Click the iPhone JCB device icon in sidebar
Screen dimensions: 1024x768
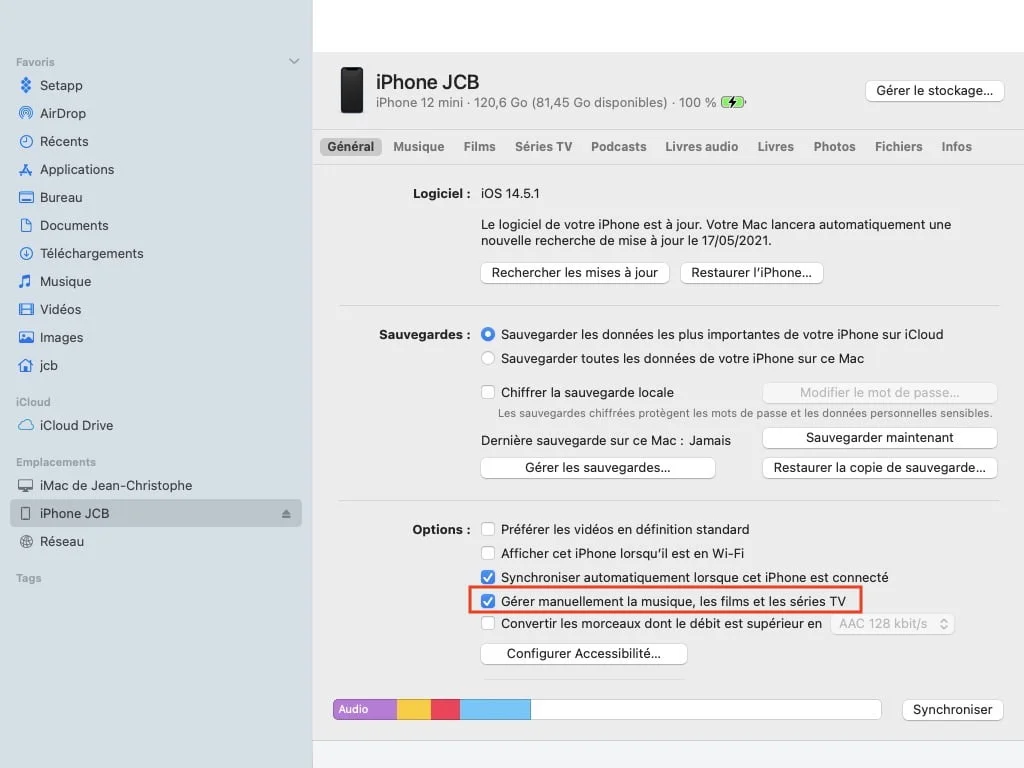tap(25, 514)
